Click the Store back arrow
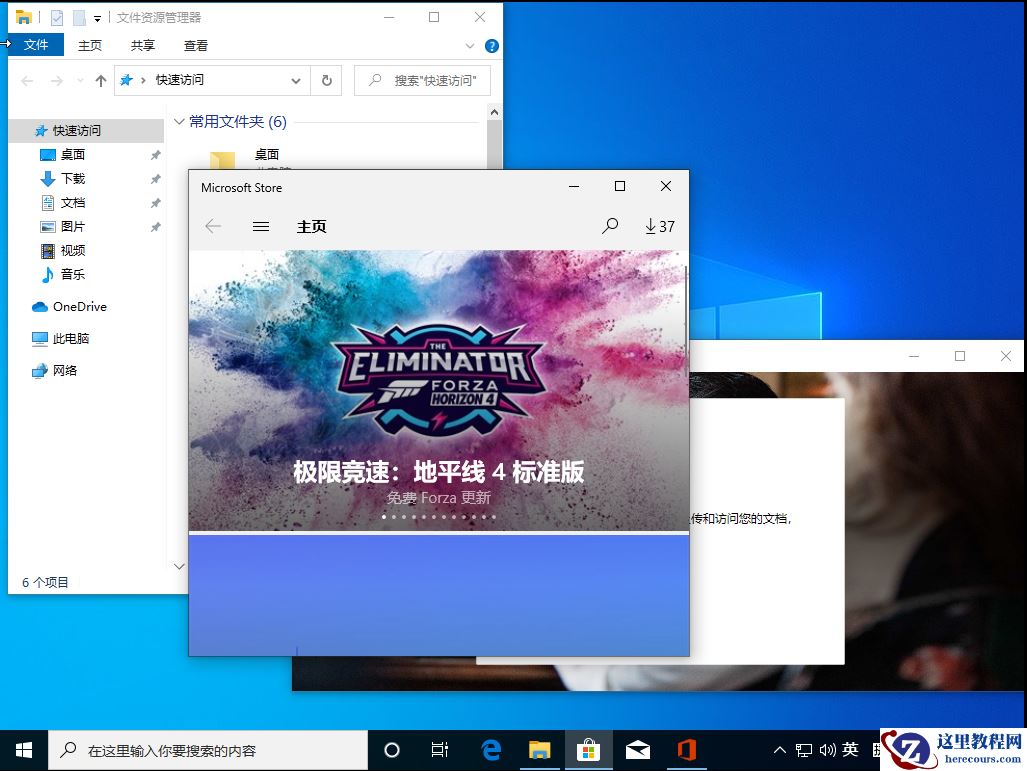Viewport: 1027px width, 771px height. coord(213,226)
